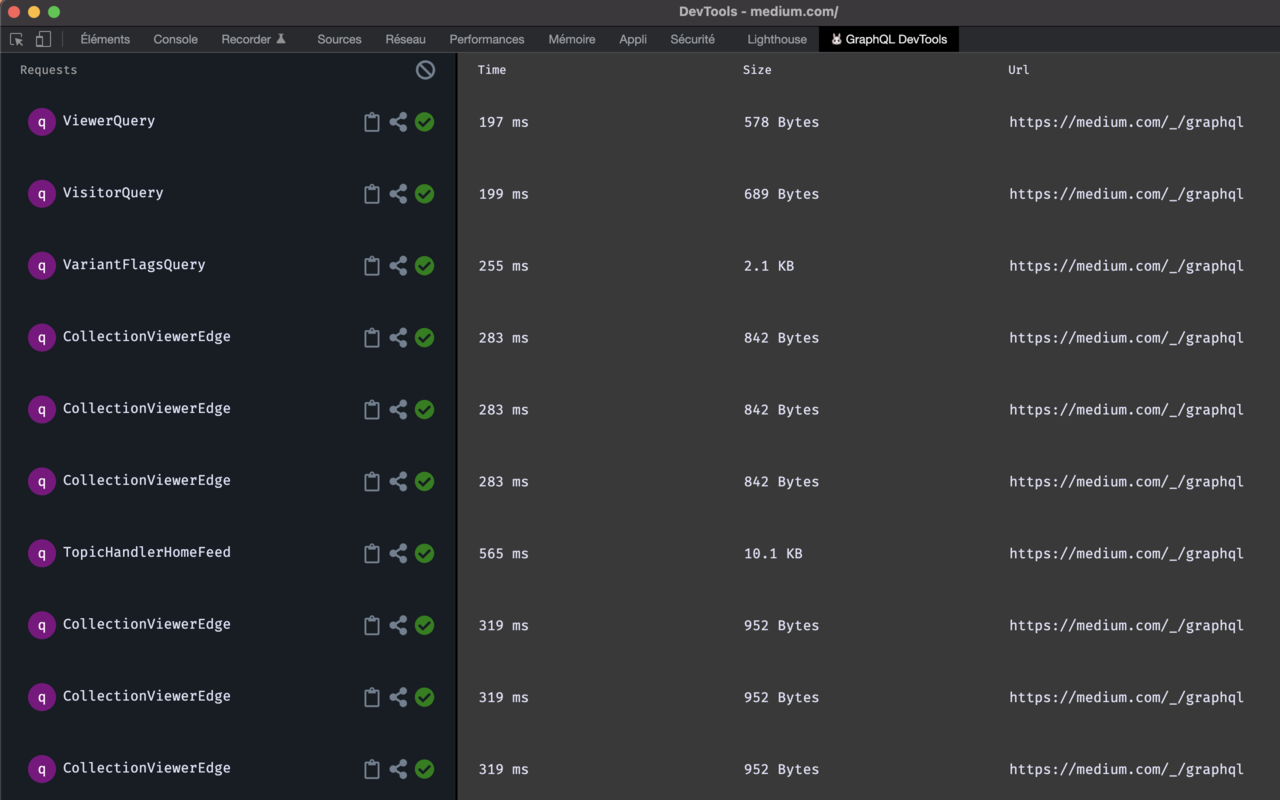Click the Requests panel heading
Viewport: 1280px width, 800px height.
[x=48, y=70]
